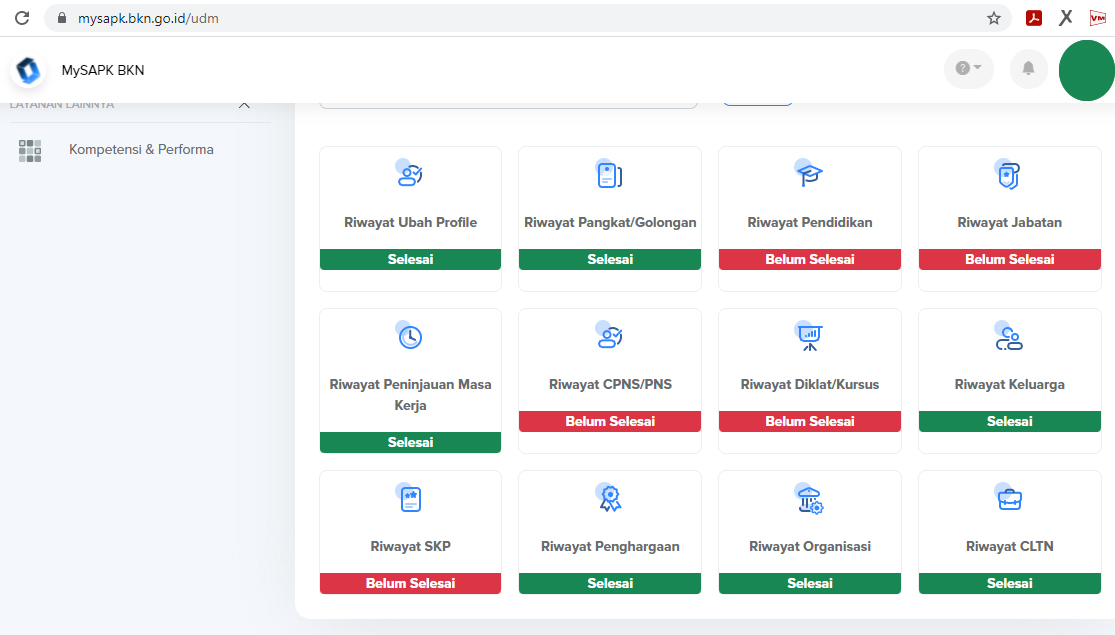1115x635 pixels.
Task: Open the Riwayat Diklat/Kursus title text
Action: (x=810, y=385)
